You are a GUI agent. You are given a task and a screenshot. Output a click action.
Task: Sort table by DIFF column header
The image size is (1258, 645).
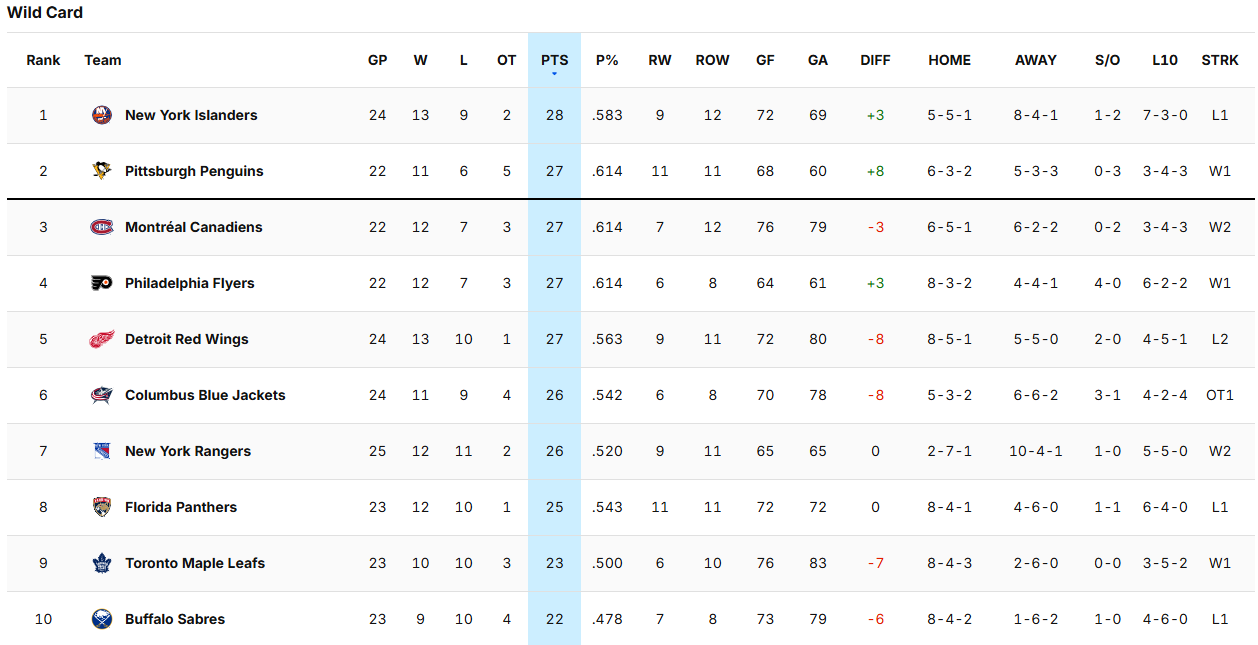[x=875, y=60]
